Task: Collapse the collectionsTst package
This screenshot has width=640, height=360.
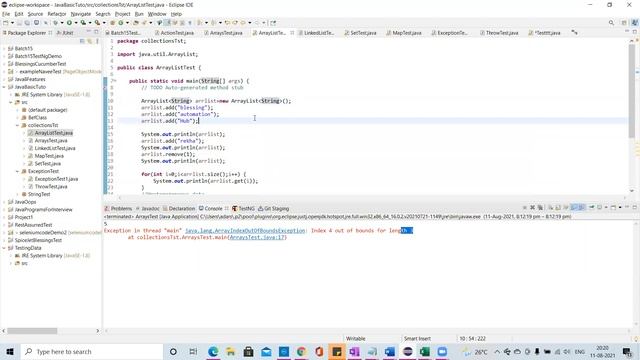Action: [18, 125]
